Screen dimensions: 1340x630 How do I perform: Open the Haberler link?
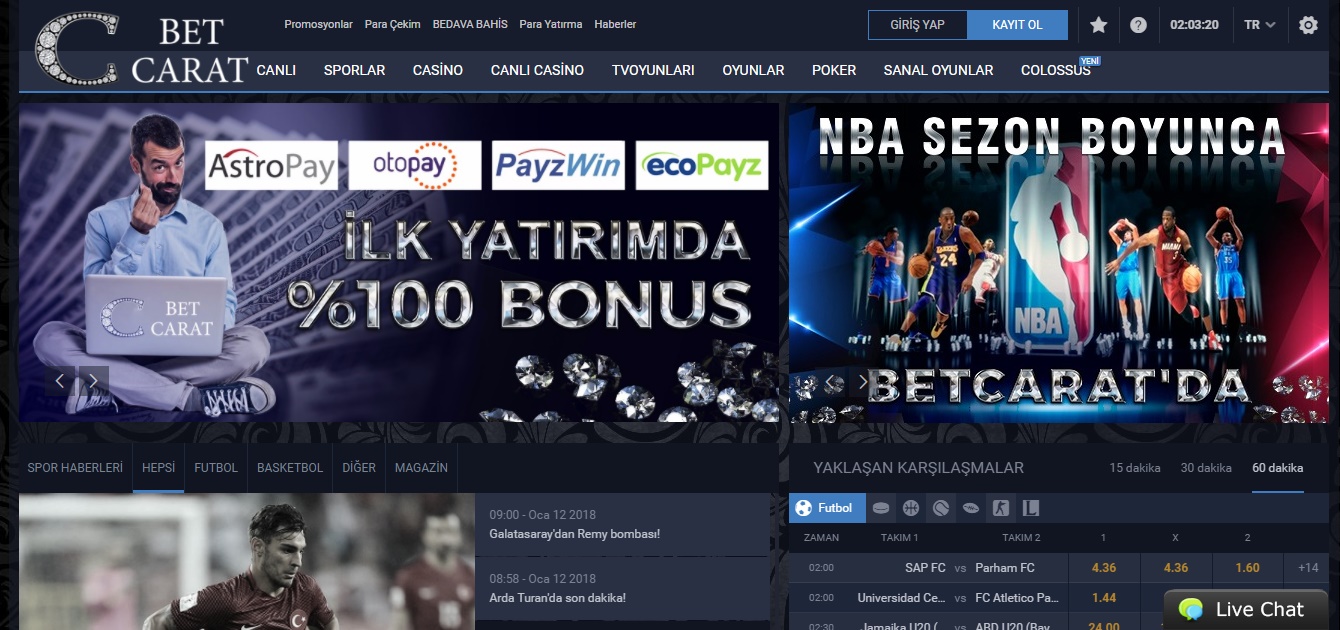pyautogui.click(x=615, y=24)
